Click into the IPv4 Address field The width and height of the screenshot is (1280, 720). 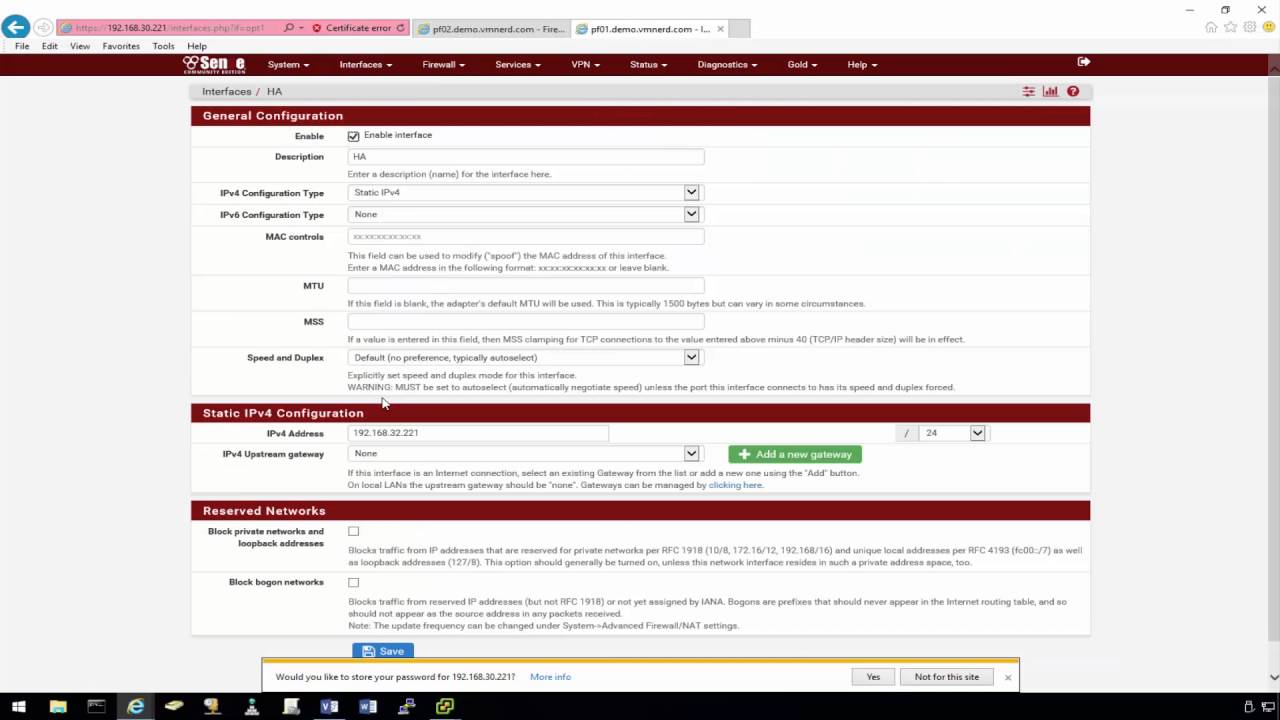[478, 433]
